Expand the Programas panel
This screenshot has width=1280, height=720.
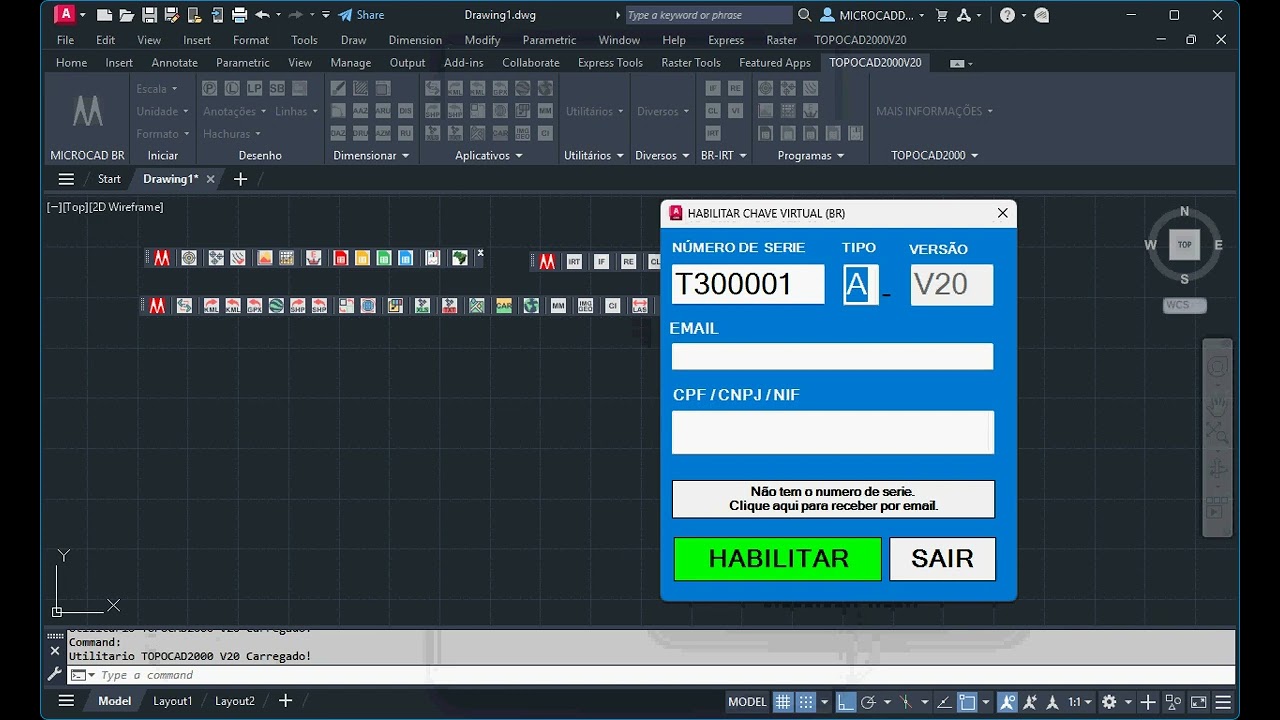tap(811, 156)
